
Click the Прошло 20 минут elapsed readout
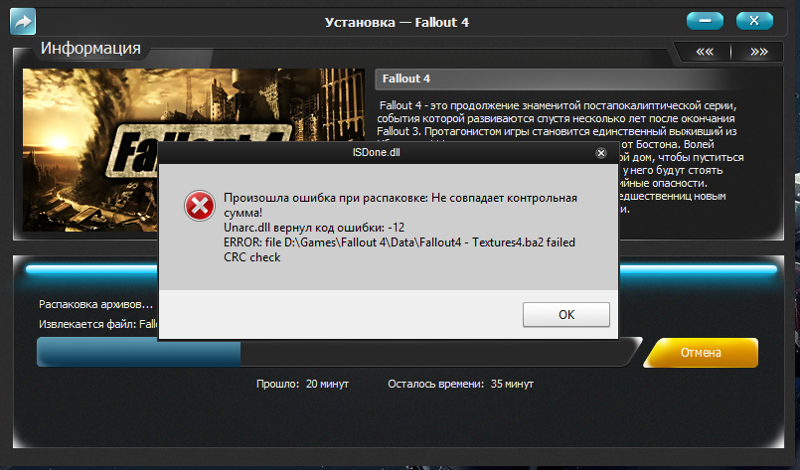pos(302,384)
